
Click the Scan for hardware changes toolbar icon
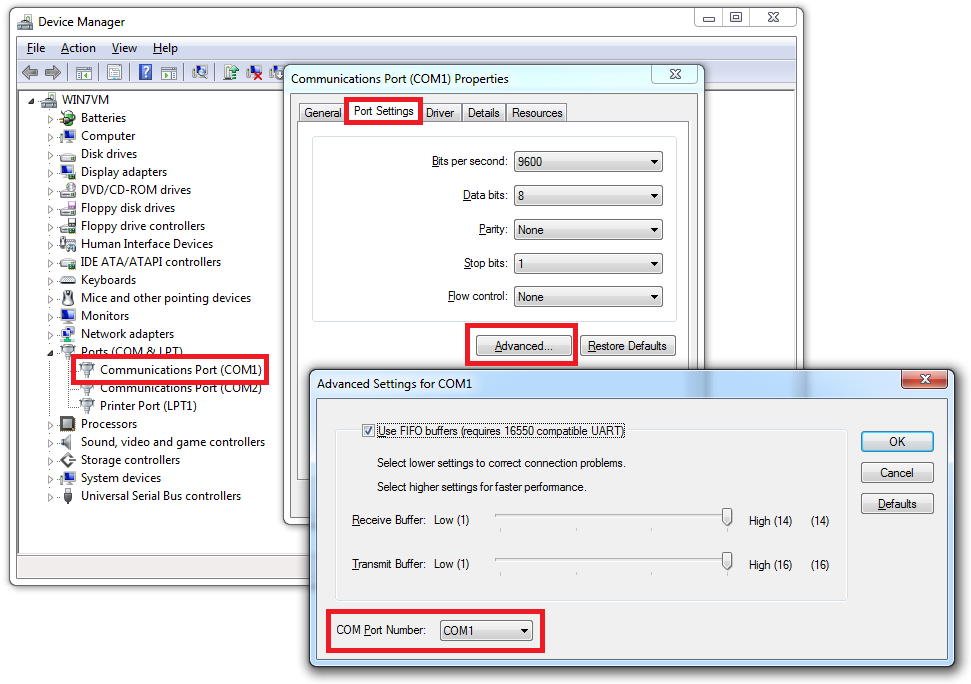200,72
